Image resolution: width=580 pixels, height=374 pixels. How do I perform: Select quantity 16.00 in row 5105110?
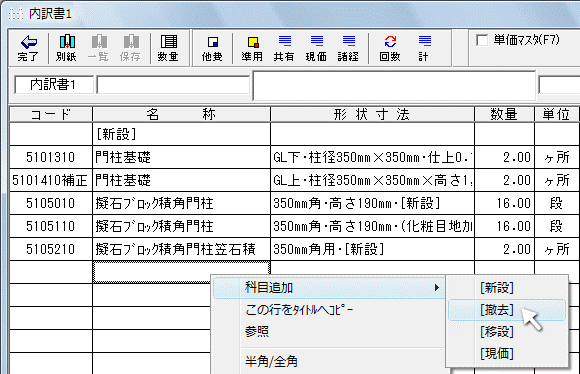[x=505, y=226]
